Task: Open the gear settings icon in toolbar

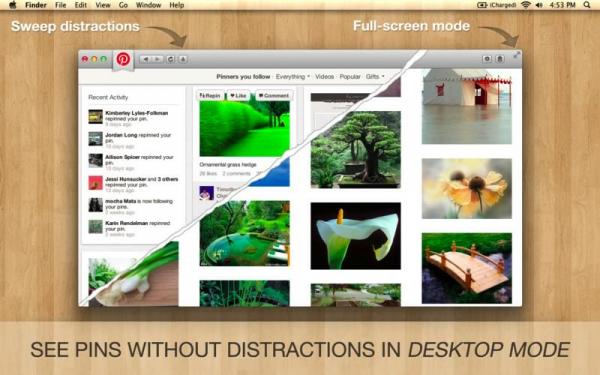Action: pos(487,59)
